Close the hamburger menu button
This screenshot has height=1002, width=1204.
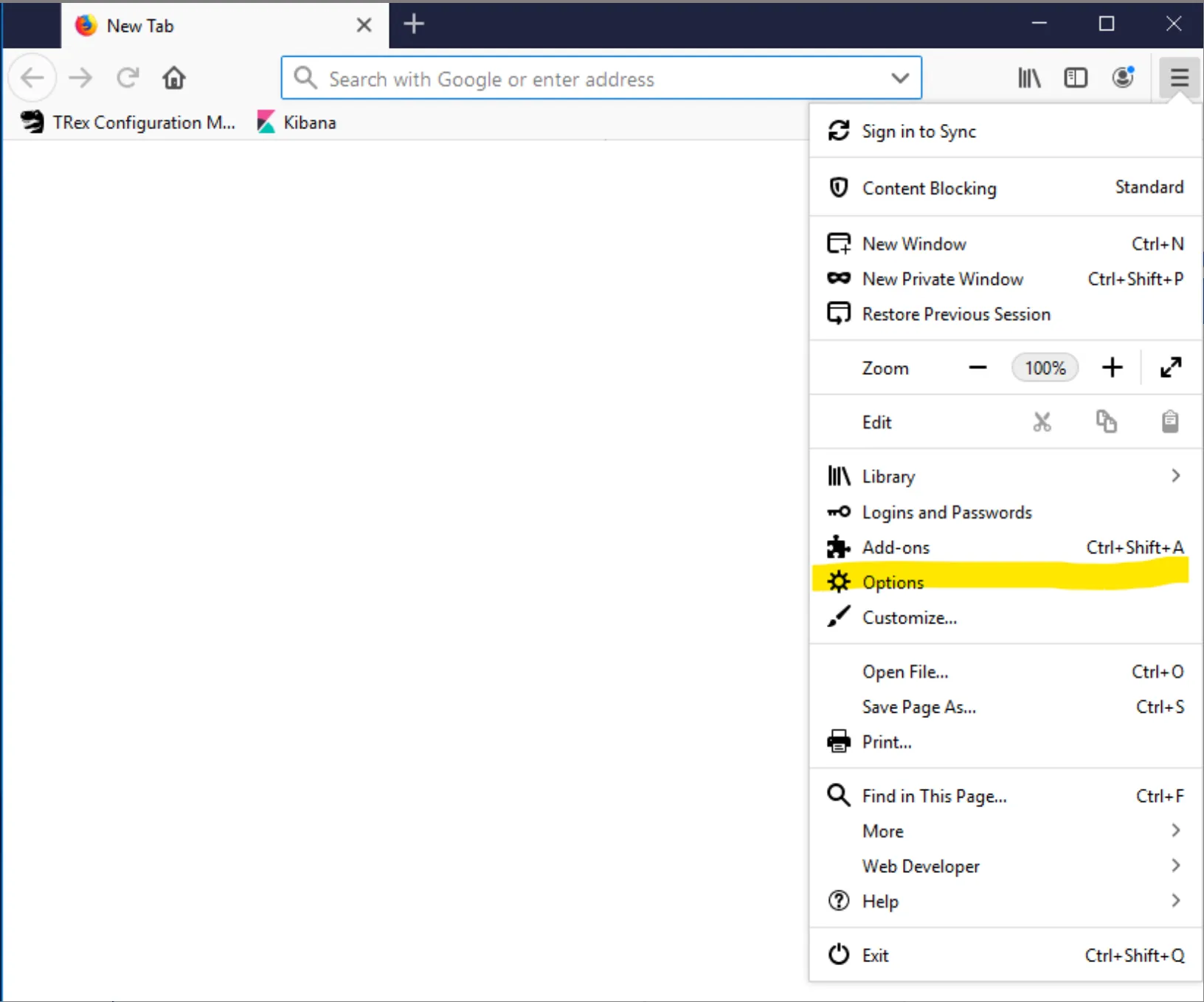[1179, 77]
